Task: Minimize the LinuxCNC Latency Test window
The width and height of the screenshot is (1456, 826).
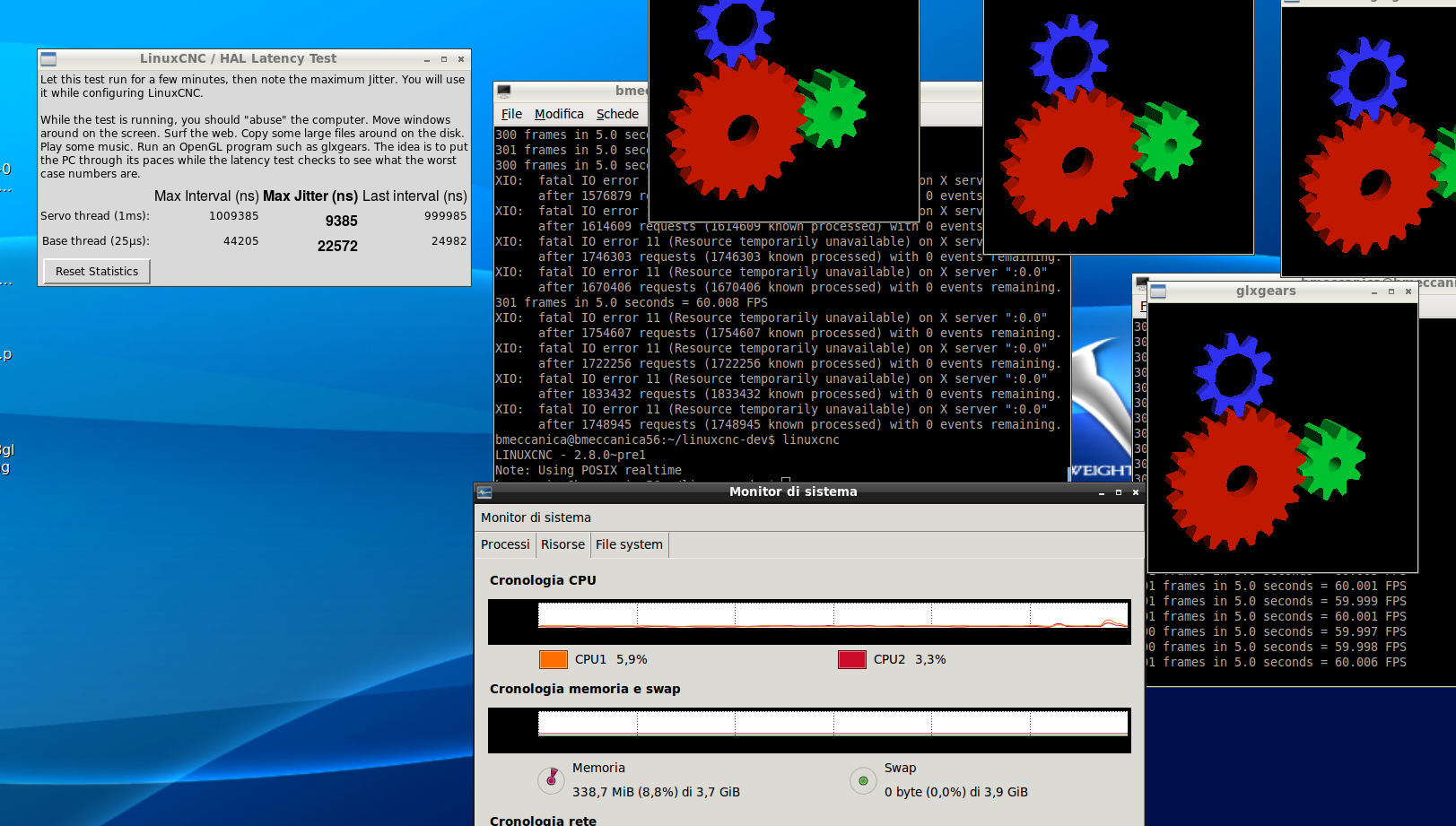Action: point(427,59)
